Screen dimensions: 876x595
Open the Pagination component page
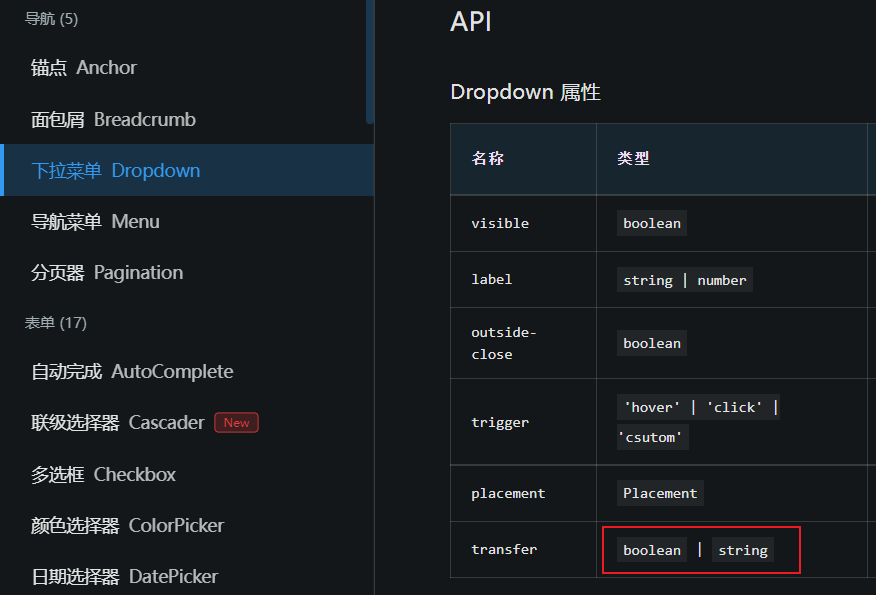pos(105,272)
